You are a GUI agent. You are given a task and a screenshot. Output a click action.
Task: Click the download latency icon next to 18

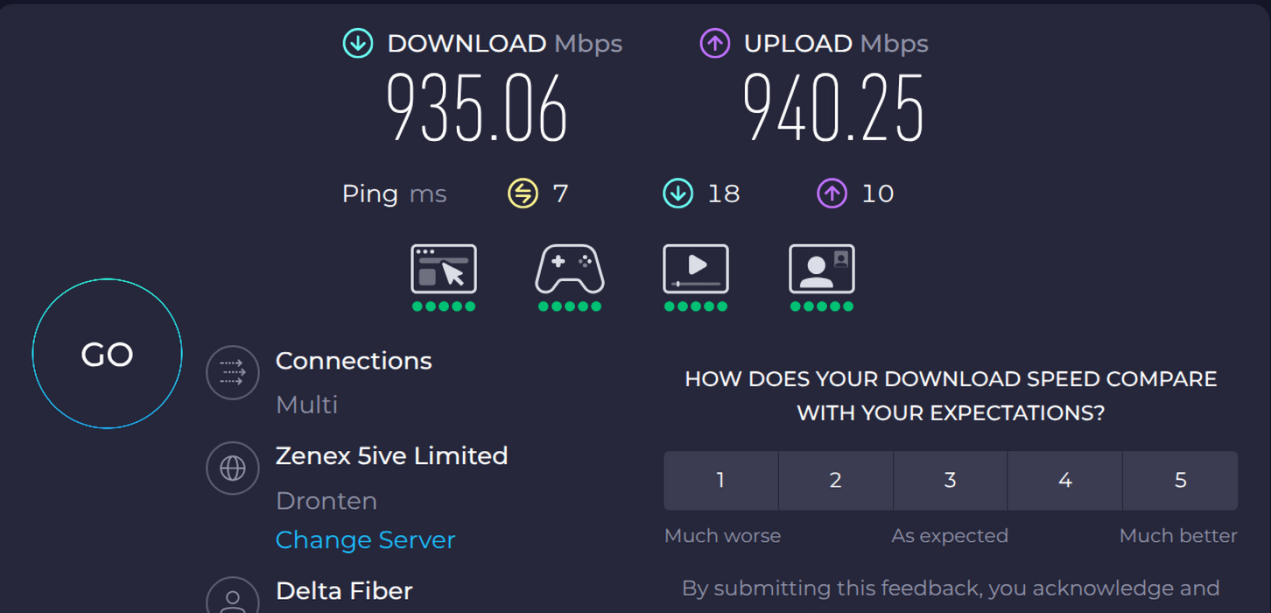678,193
